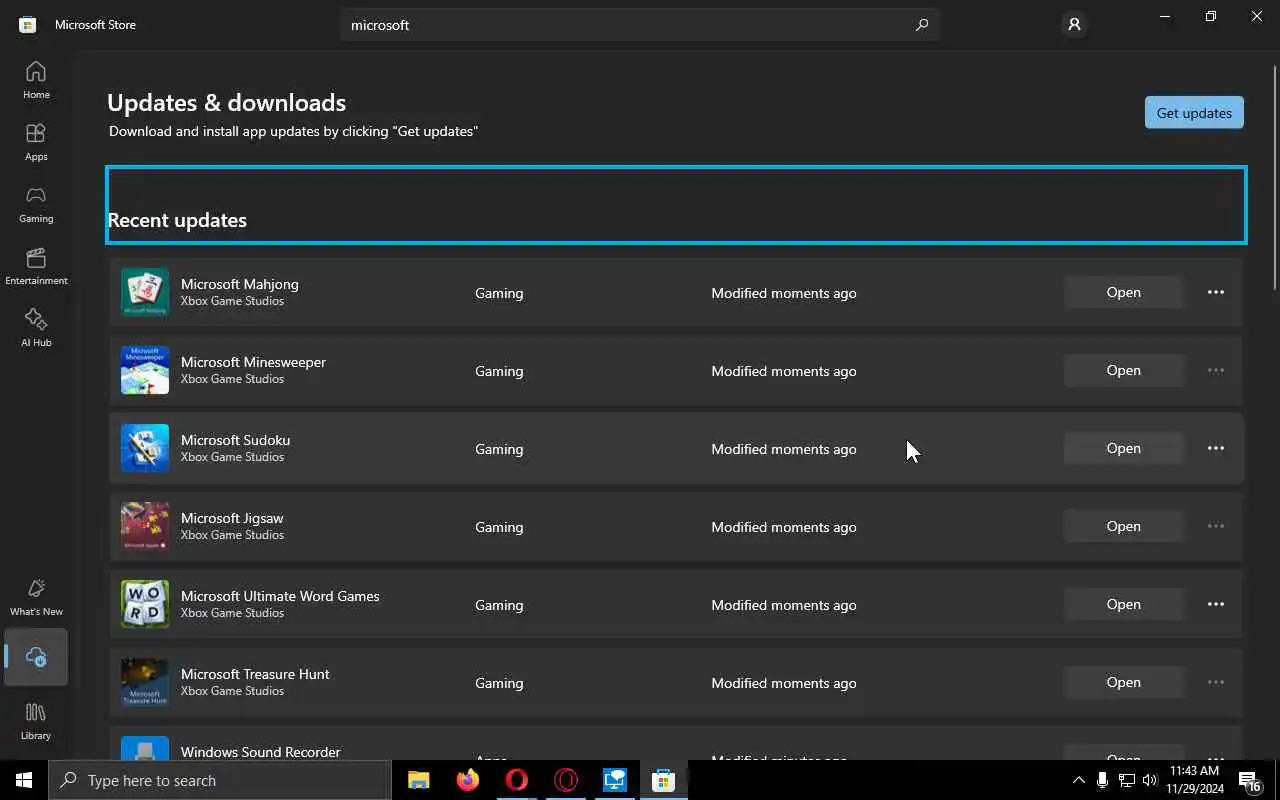Screen dimensions: 1280x800
Task: Click the Microsoft Treasure Hunt title text
Action: coord(255,674)
